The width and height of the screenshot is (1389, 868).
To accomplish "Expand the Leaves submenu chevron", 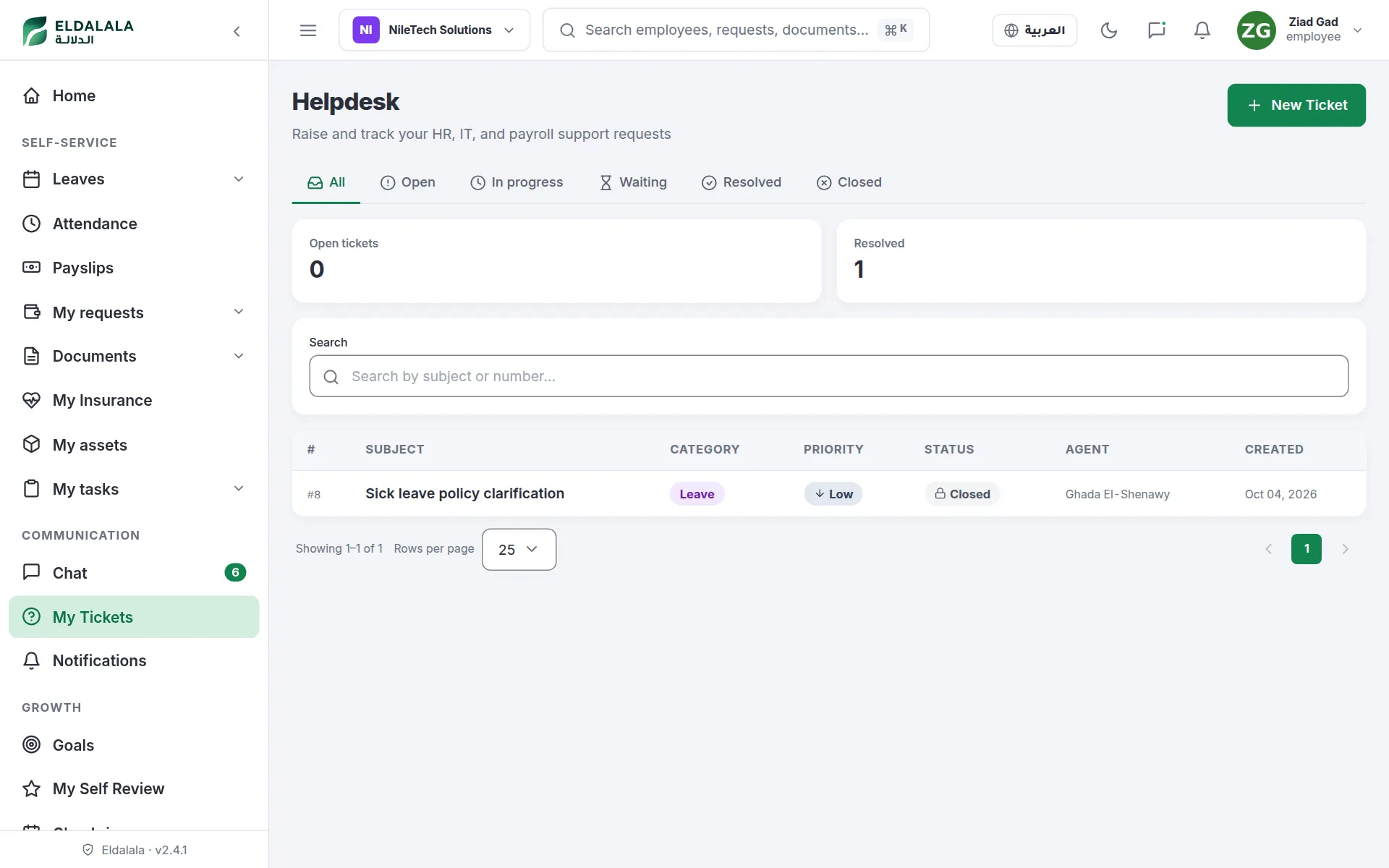I will 239,179.
